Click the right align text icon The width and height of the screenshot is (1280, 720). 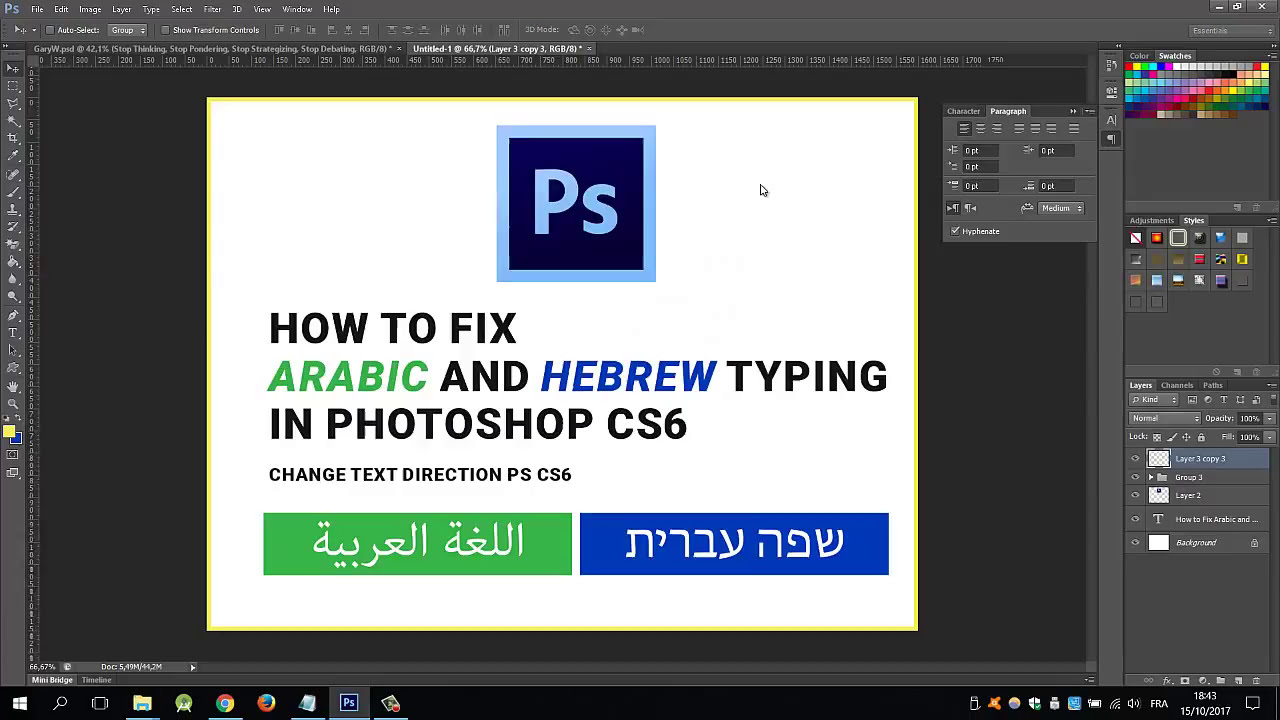point(997,128)
